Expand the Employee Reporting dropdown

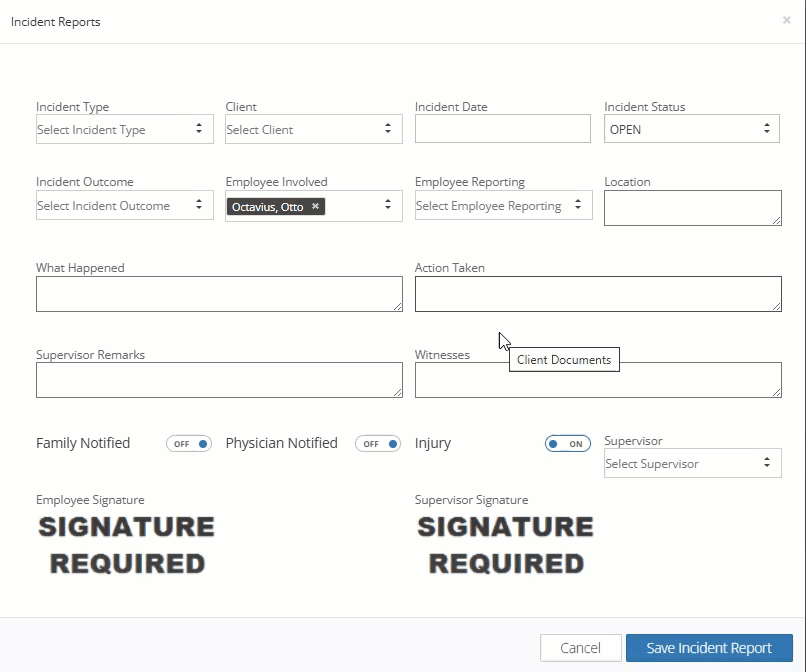coord(503,206)
